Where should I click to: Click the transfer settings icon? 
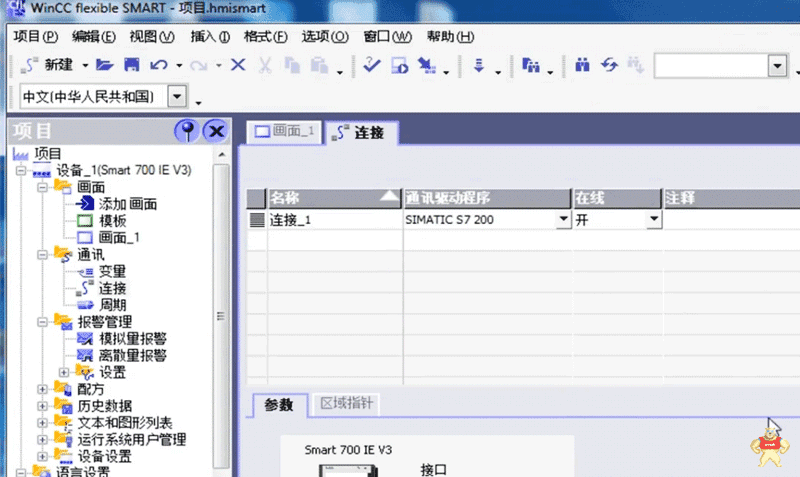[427, 65]
